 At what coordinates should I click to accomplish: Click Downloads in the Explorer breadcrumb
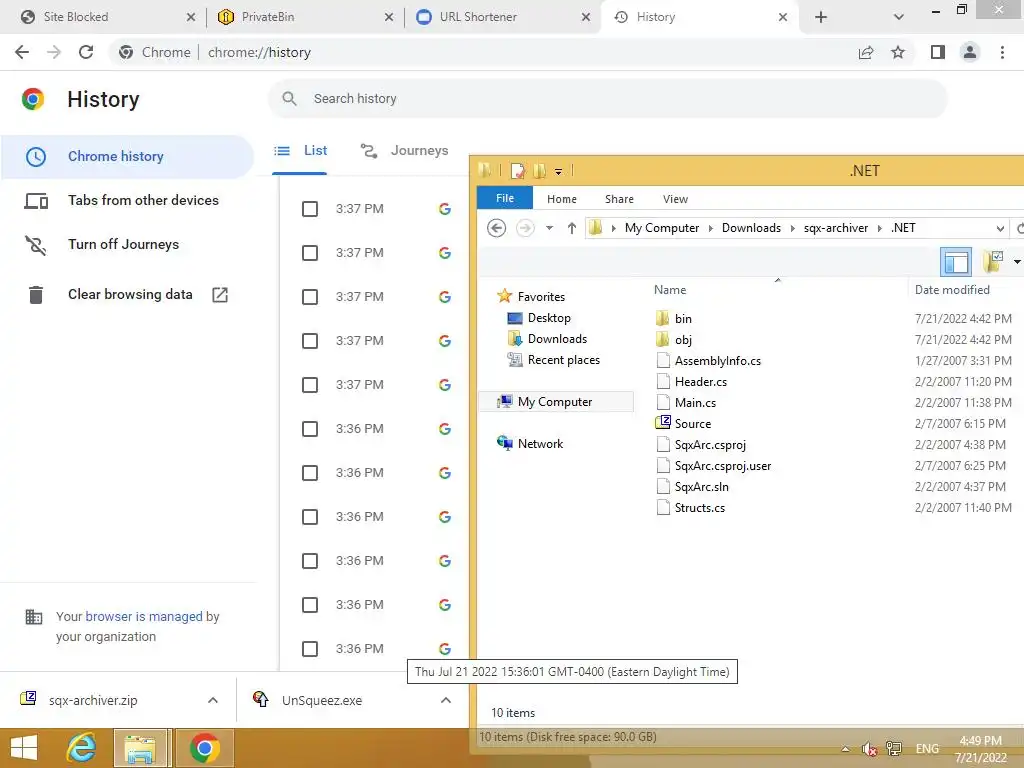(x=751, y=228)
